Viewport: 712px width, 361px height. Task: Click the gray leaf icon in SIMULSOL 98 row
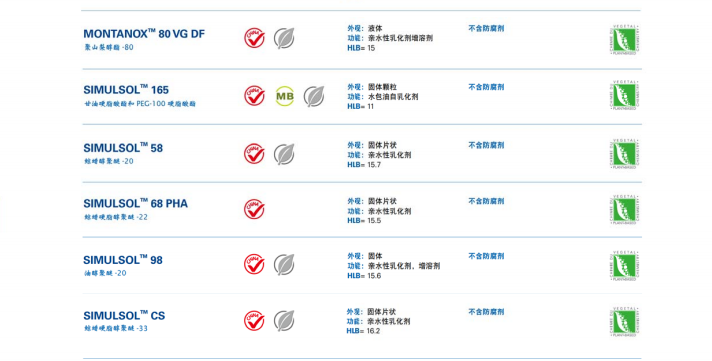click(284, 264)
